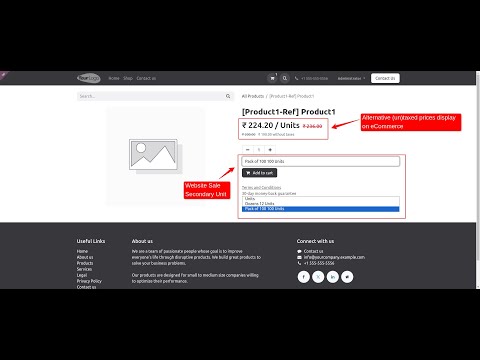Image resolution: width=480 pixels, height=360 pixels.
Task: Click the Add to cart button
Action: 259,173
